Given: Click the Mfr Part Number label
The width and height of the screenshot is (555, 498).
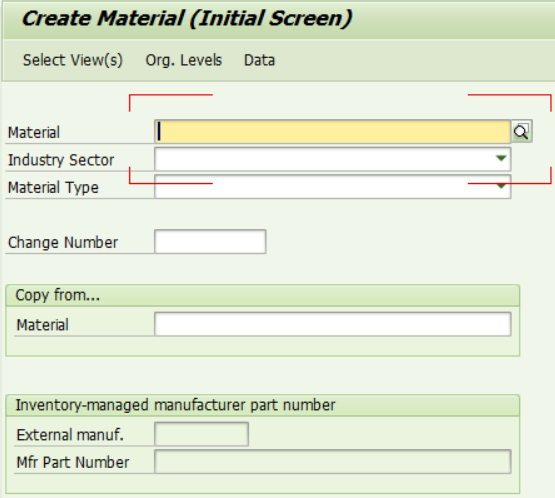Looking at the screenshot, I should 73,463.
